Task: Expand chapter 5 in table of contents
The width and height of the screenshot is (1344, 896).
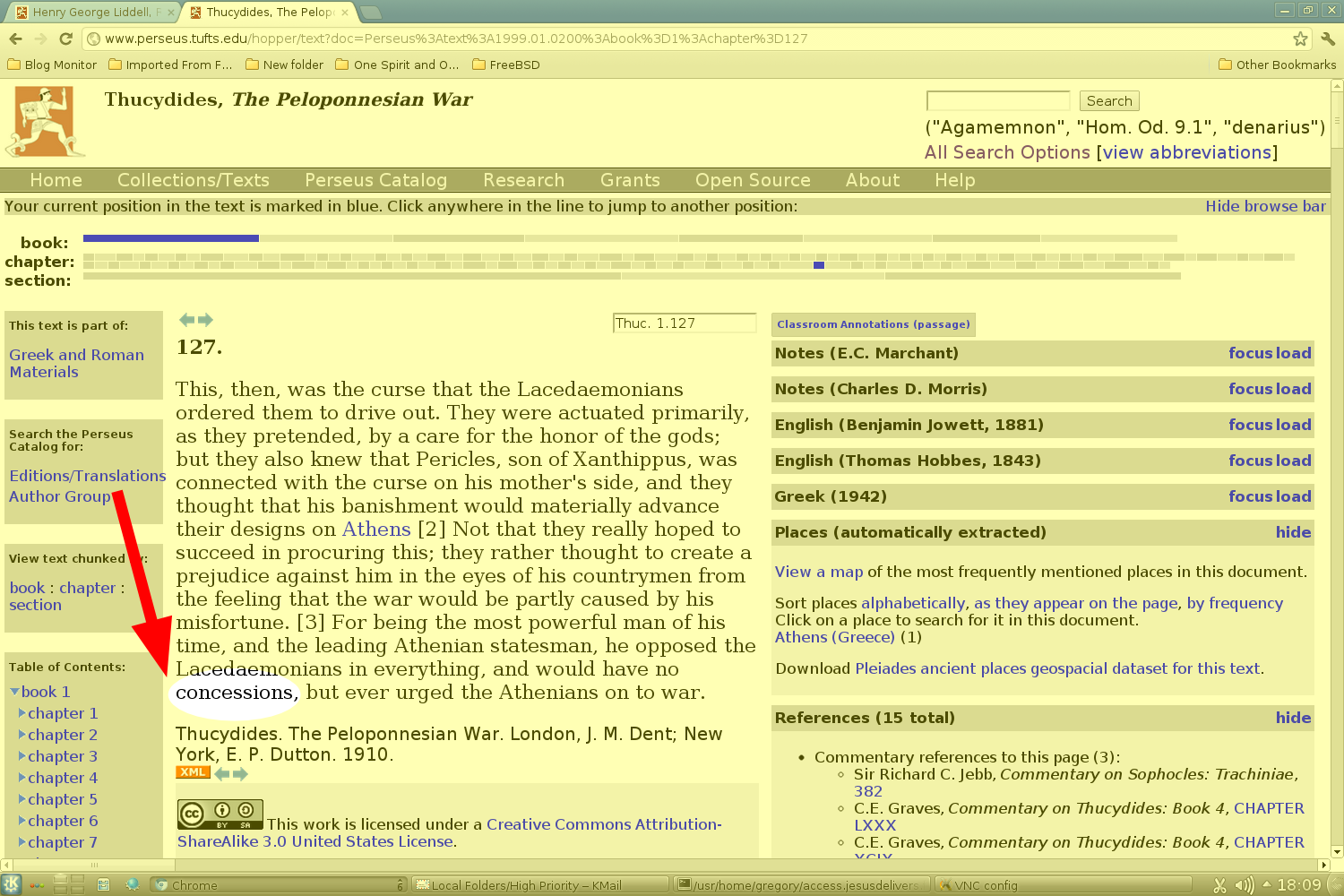Action: coord(22,799)
